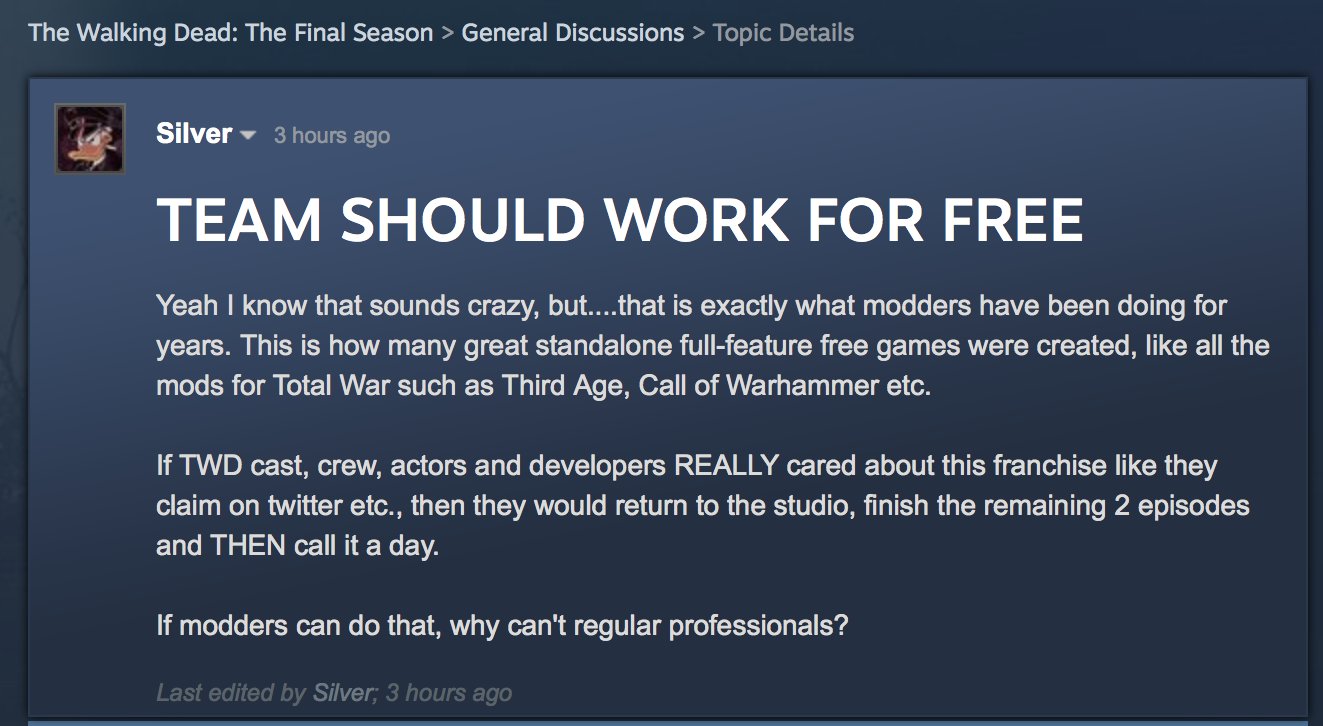Viewport: 1323px width, 726px height.
Task: Click the post timestamp beside the username
Action: [332, 135]
